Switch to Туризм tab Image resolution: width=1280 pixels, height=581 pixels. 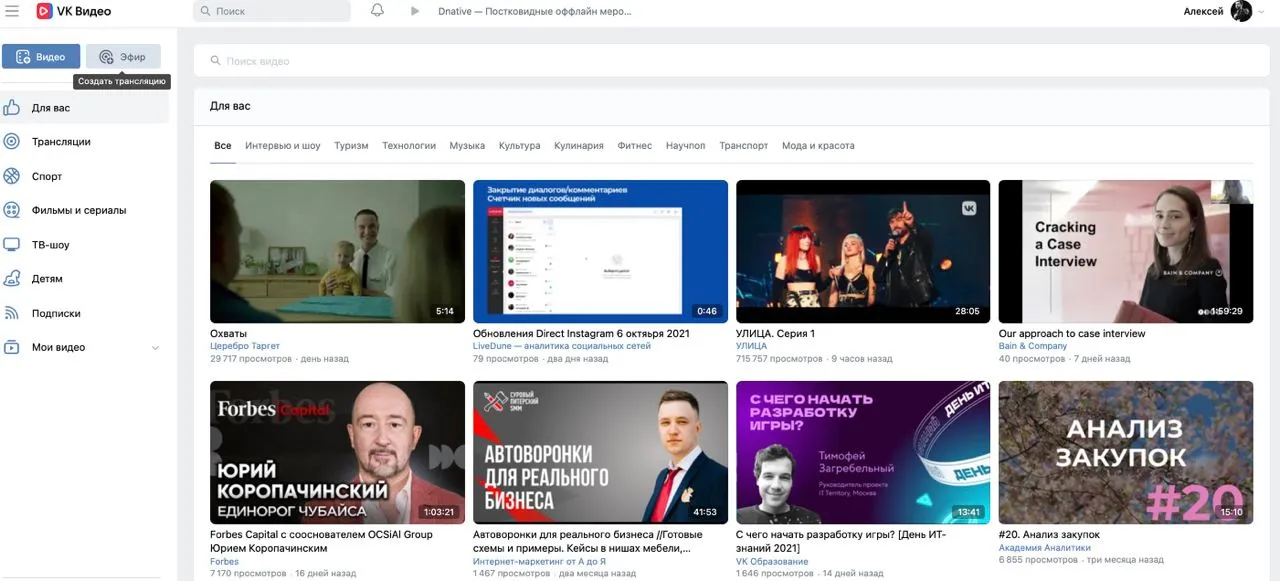pos(351,146)
